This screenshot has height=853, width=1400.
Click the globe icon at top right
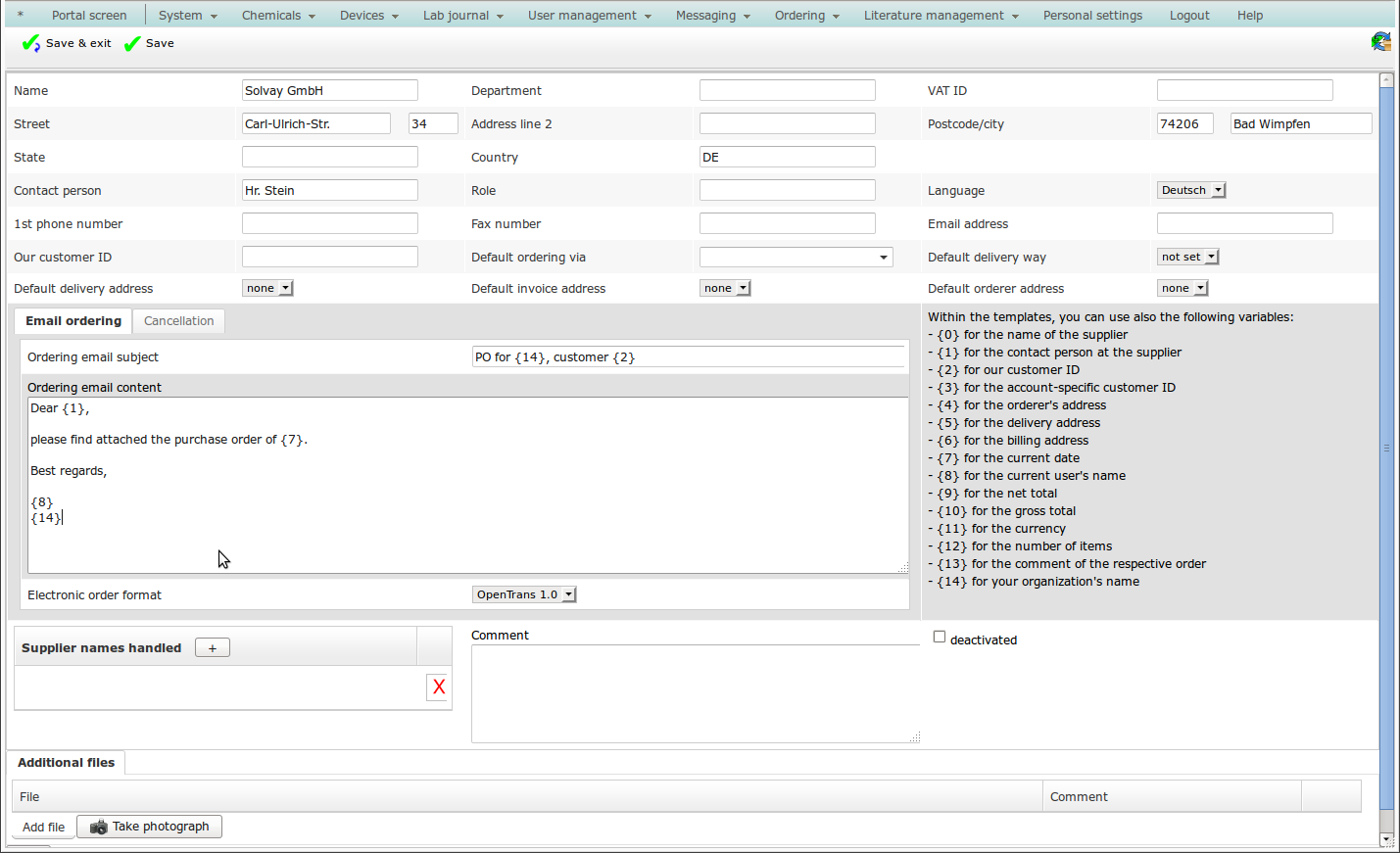(1380, 41)
